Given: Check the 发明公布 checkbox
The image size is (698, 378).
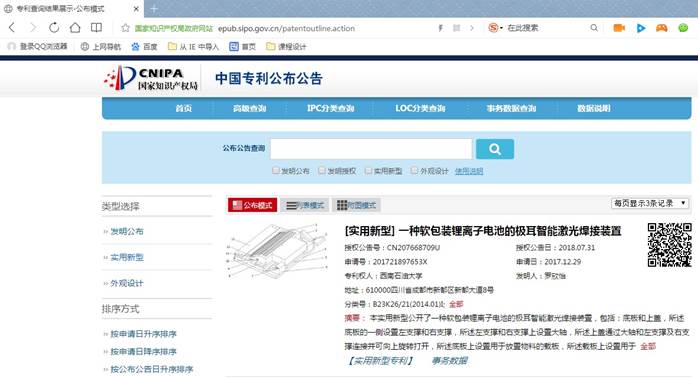Looking at the screenshot, I should point(276,171).
